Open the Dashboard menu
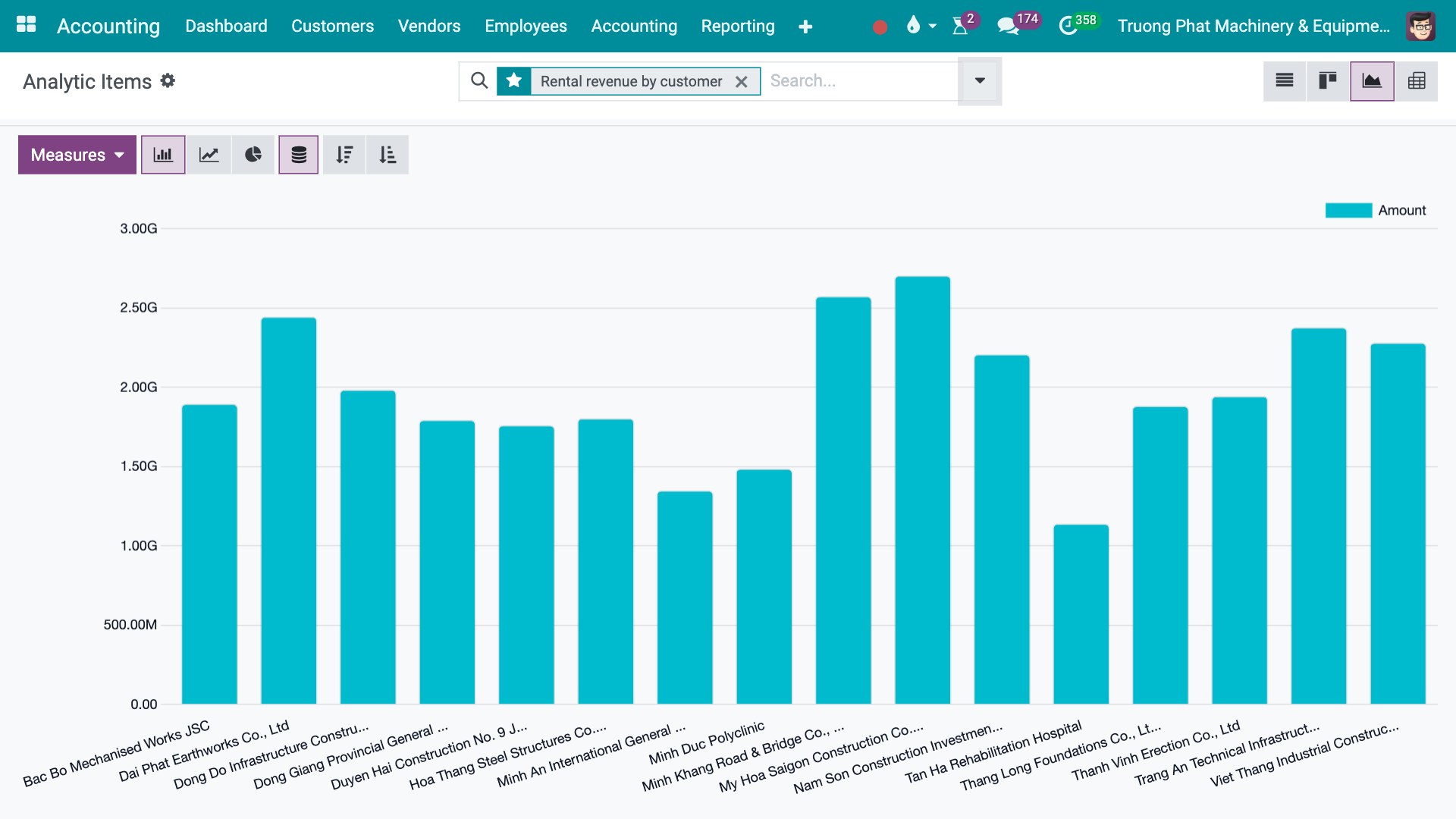 (x=226, y=26)
